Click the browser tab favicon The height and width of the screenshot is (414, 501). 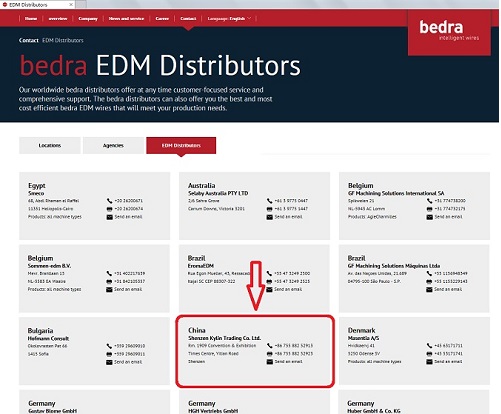pyautogui.click(x=5, y=4)
